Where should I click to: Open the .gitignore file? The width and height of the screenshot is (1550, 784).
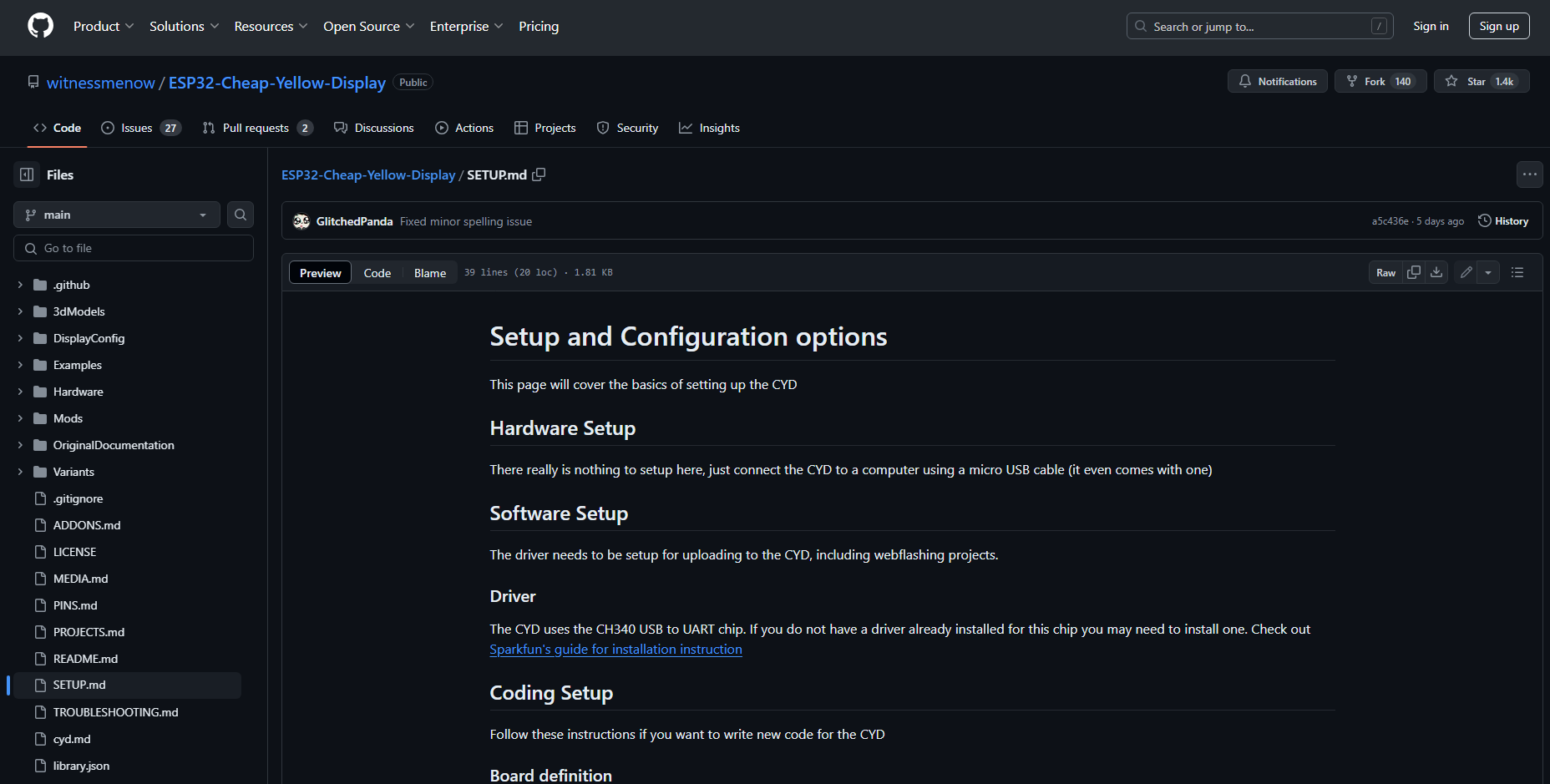click(x=79, y=498)
